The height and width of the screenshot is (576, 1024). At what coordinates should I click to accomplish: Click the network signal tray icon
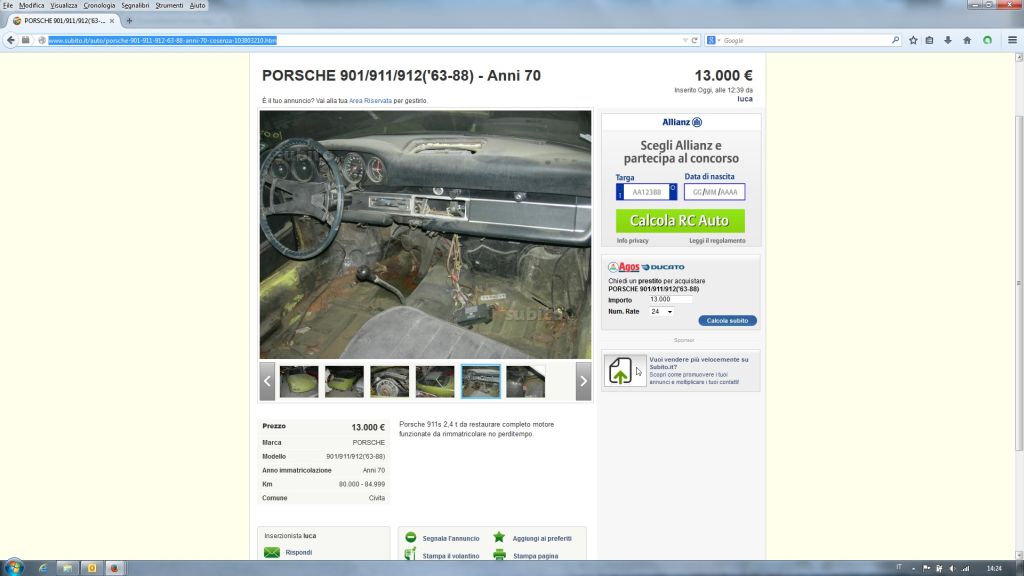click(965, 569)
